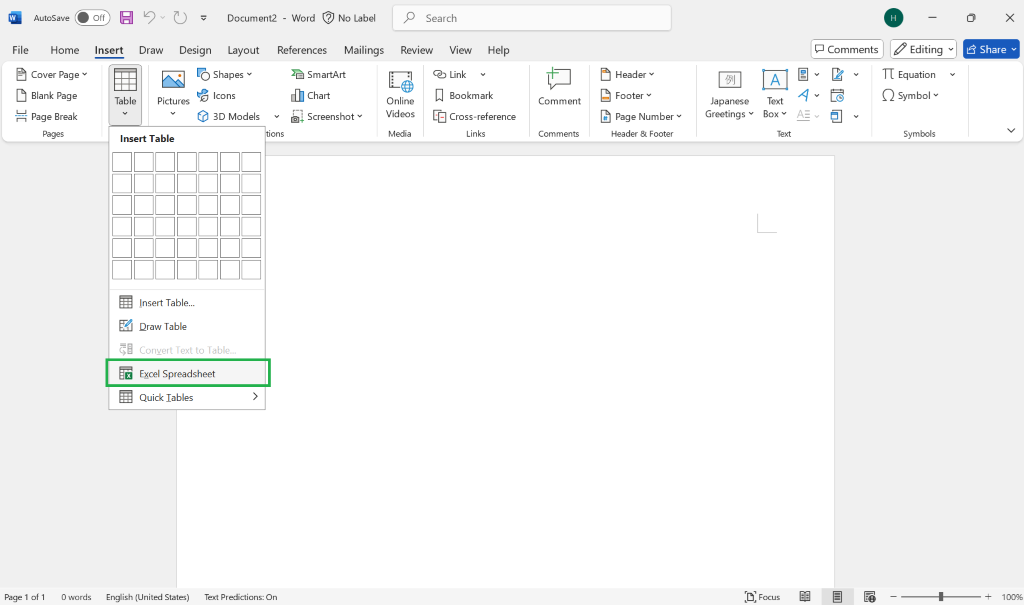Image resolution: width=1024 pixels, height=605 pixels.
Task: Click the No Label sensitivity button
Action: [x=349, y=18]
